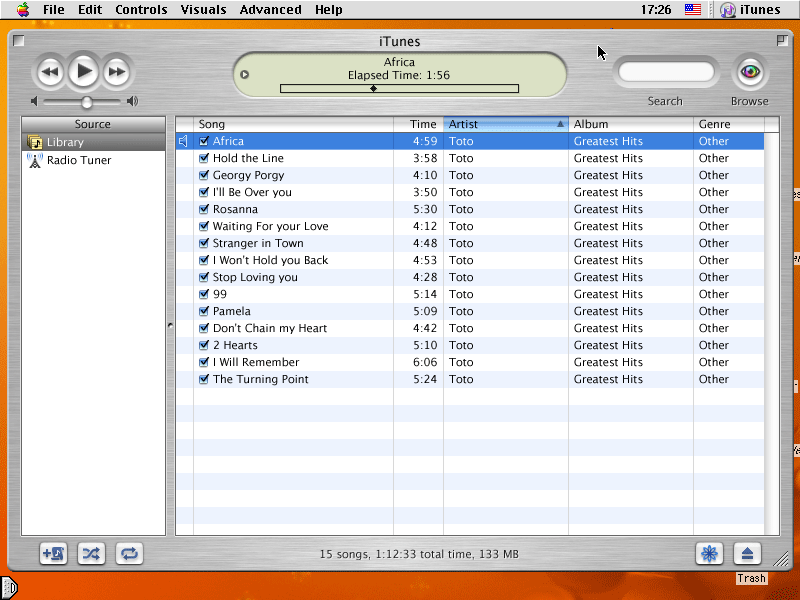
Task: Click the menu bar clock 17:26
Action: [x=656, y=10]
